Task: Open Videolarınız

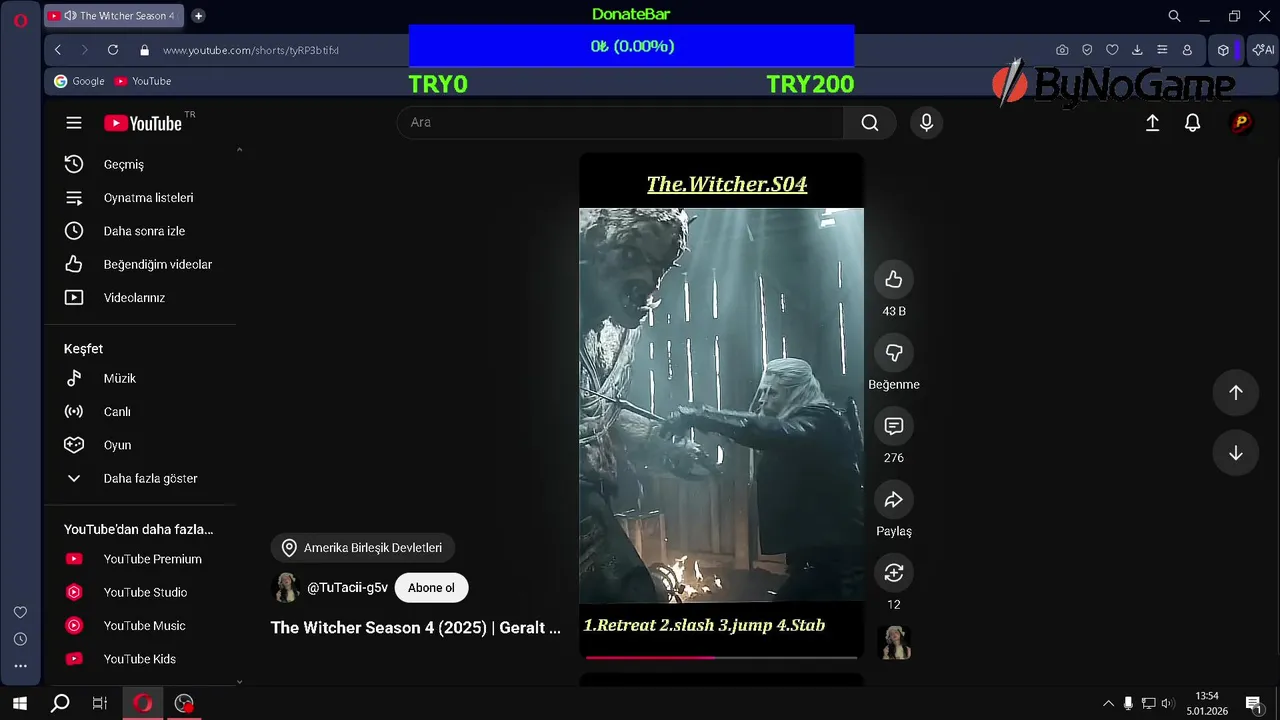Action: coord(138,298)
